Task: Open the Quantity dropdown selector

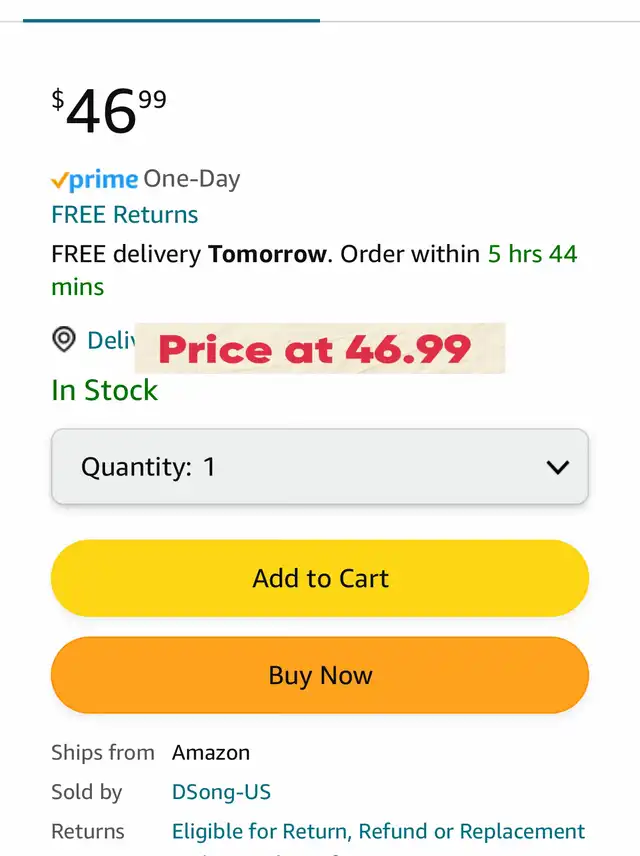Action: [320, 467]
